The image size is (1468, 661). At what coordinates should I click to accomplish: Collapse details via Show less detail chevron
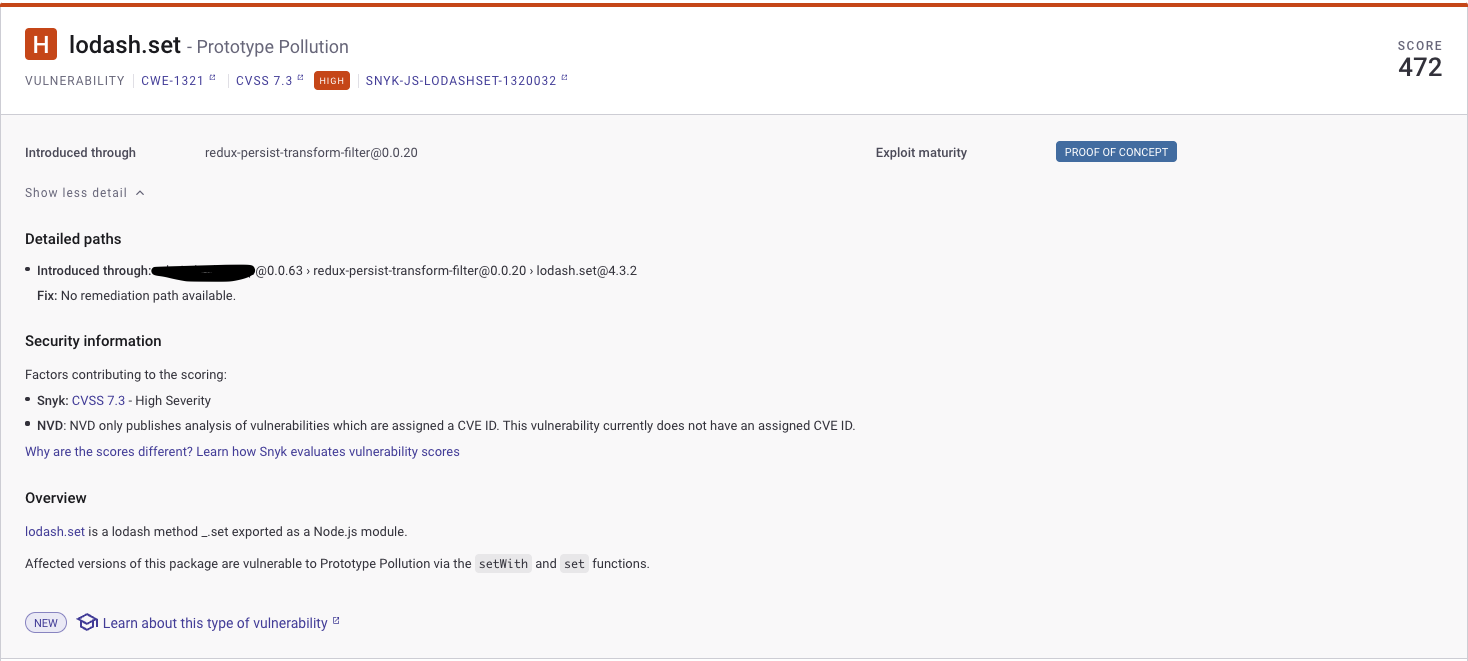[140, 192]
